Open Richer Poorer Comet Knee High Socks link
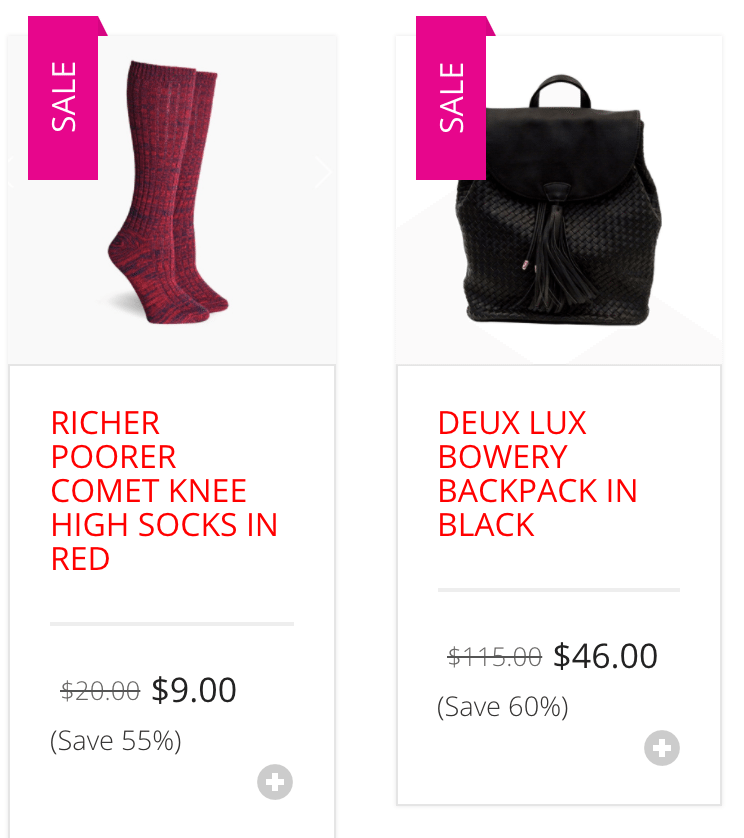Screen dimensions: 744x838 point(164,491)
